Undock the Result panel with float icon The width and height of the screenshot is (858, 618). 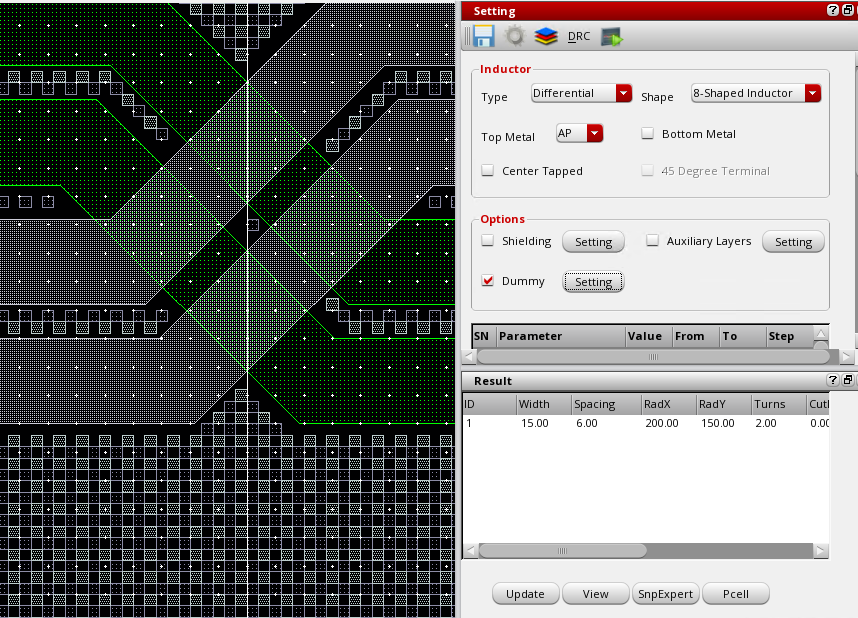pos(848,381)
